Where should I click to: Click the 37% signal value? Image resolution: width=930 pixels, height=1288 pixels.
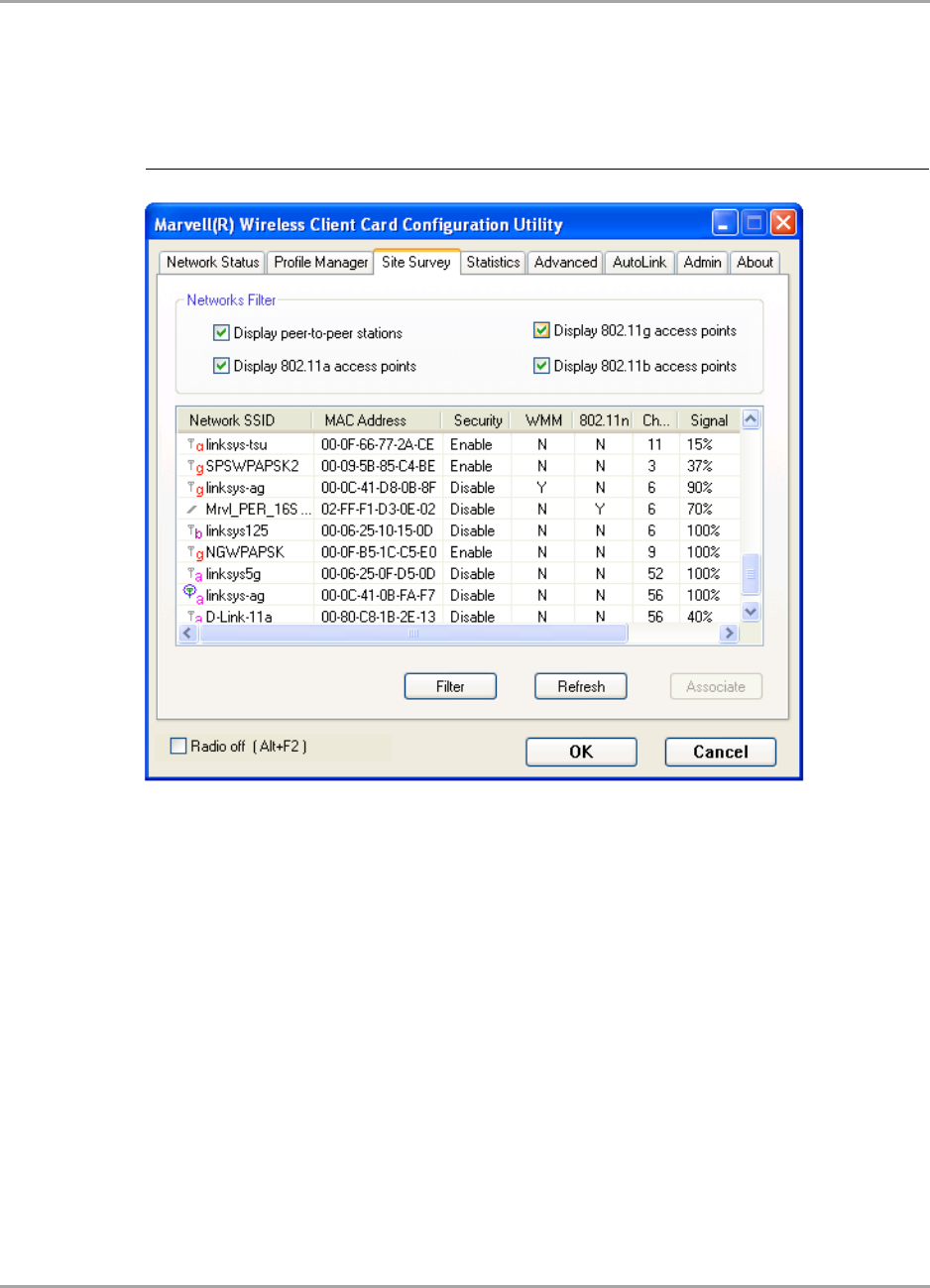(700, 466)
